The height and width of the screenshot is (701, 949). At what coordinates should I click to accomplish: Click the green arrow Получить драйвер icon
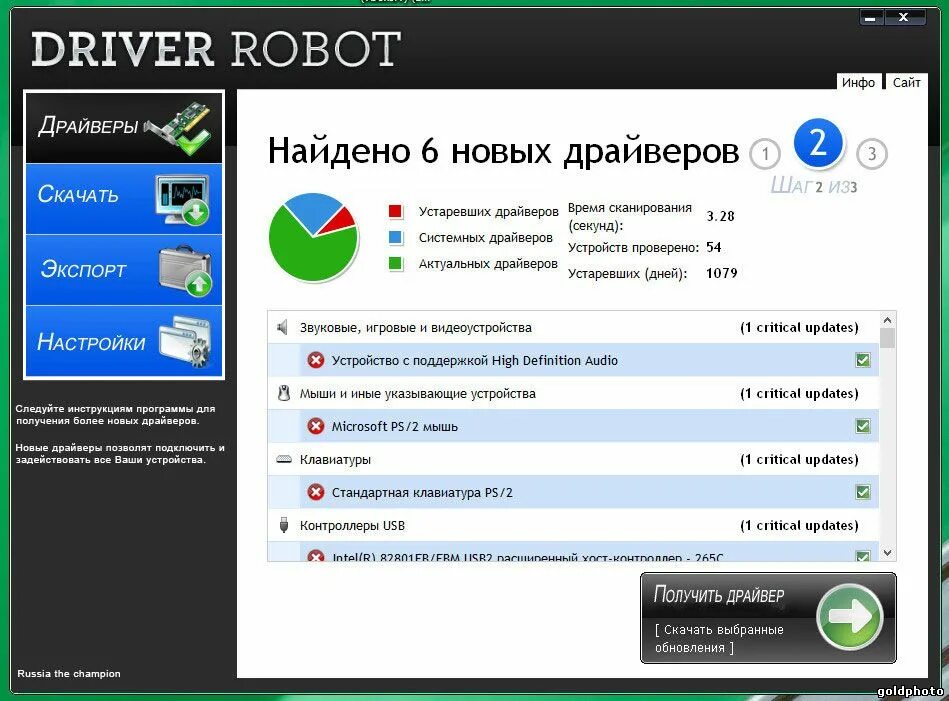click(849, 617)
